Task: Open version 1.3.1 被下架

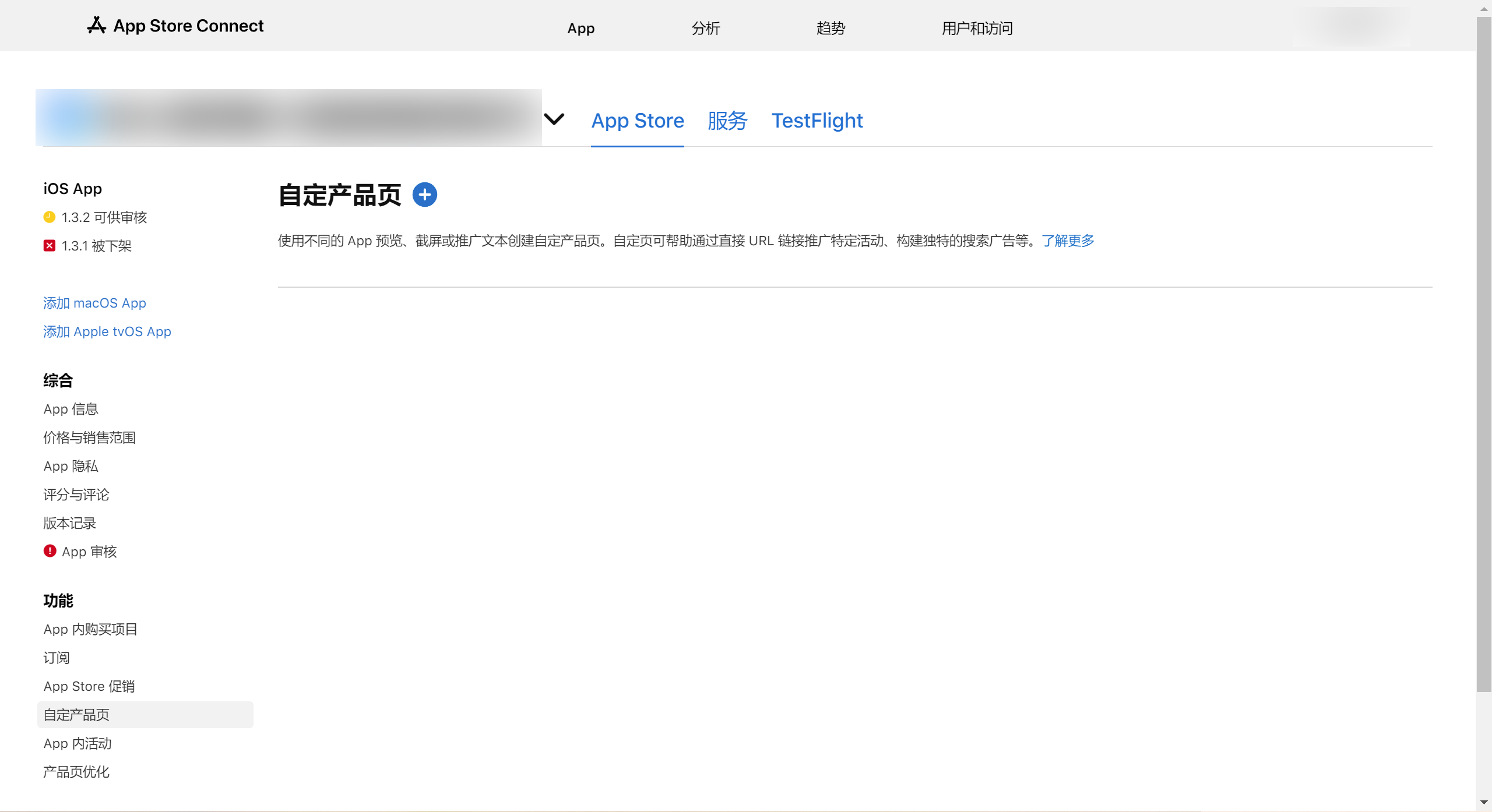Action: [97, 246]
